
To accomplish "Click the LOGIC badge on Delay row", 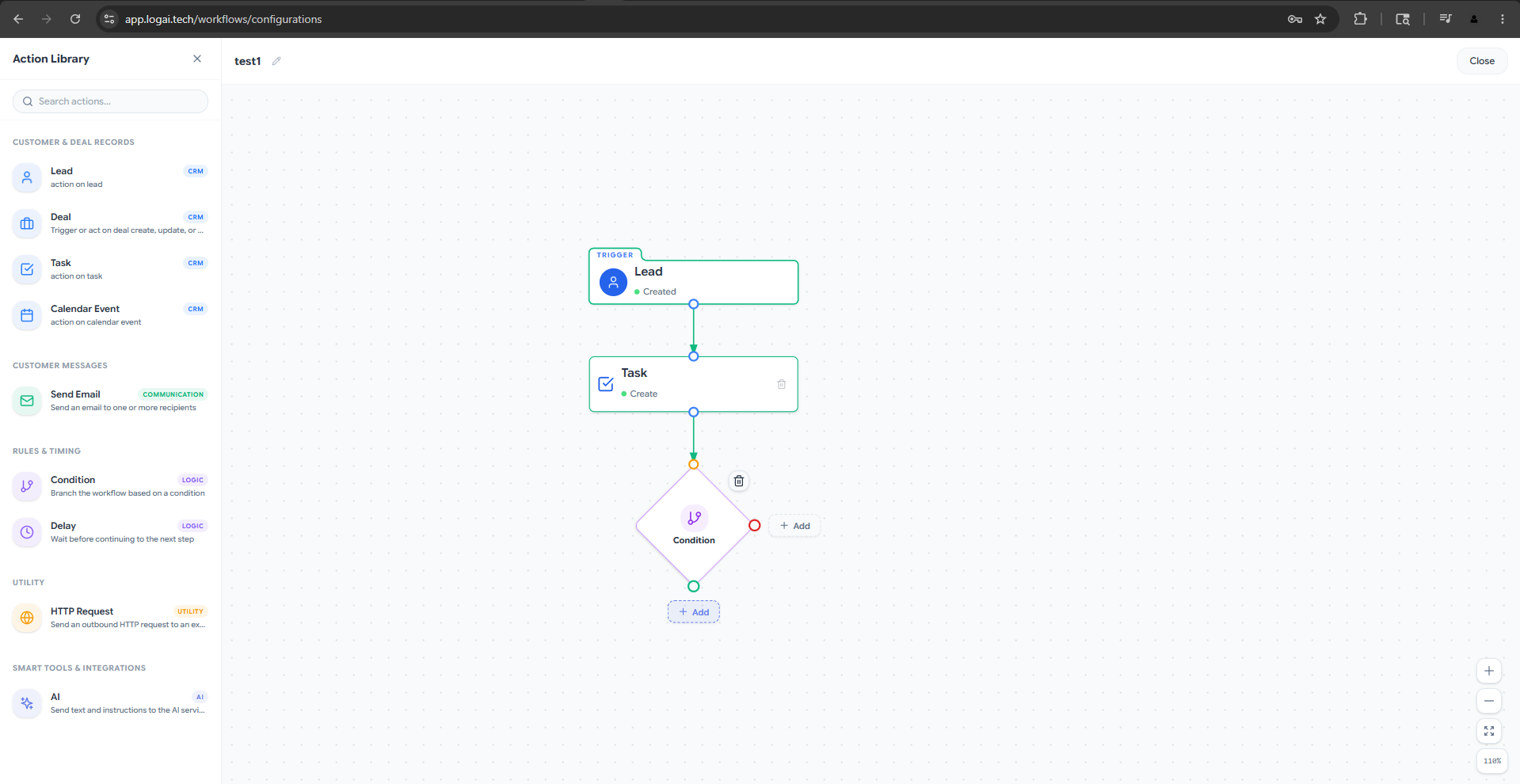I will 192,526.
